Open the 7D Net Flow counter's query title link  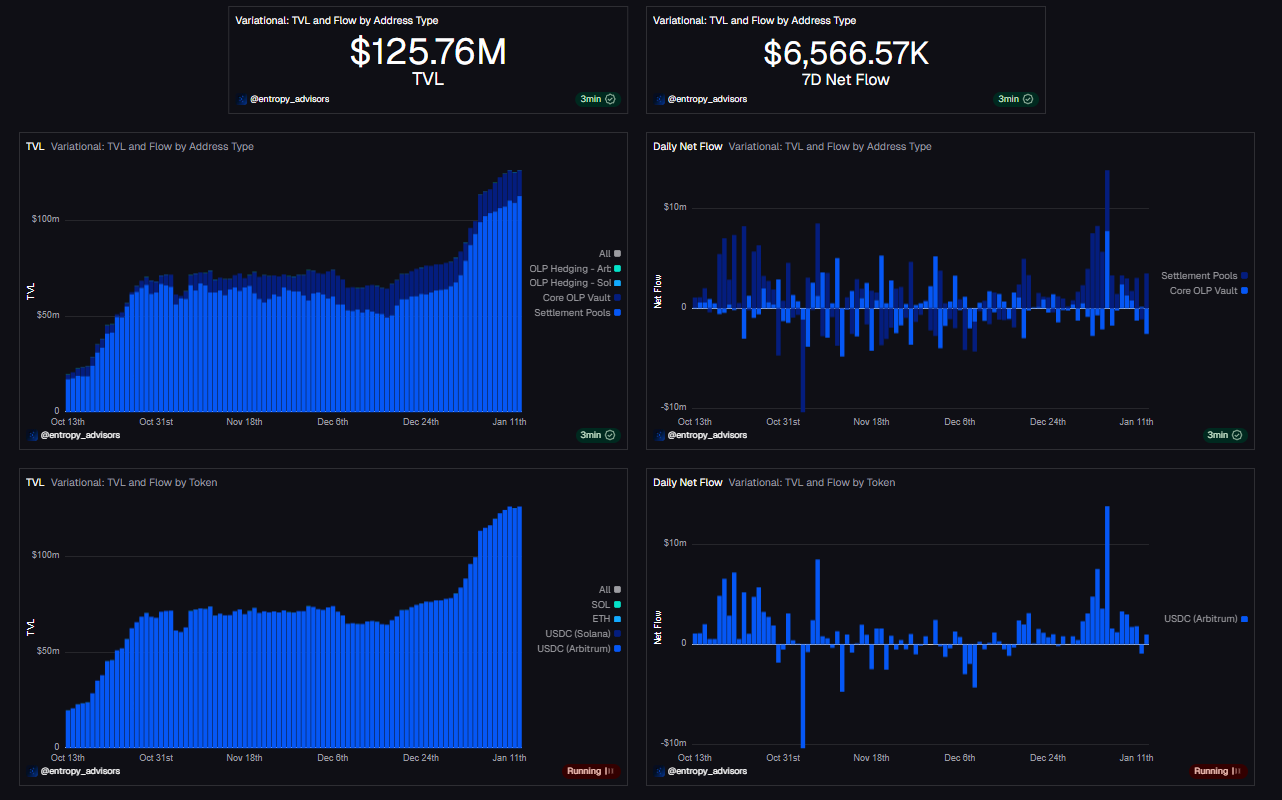(754, 21)
